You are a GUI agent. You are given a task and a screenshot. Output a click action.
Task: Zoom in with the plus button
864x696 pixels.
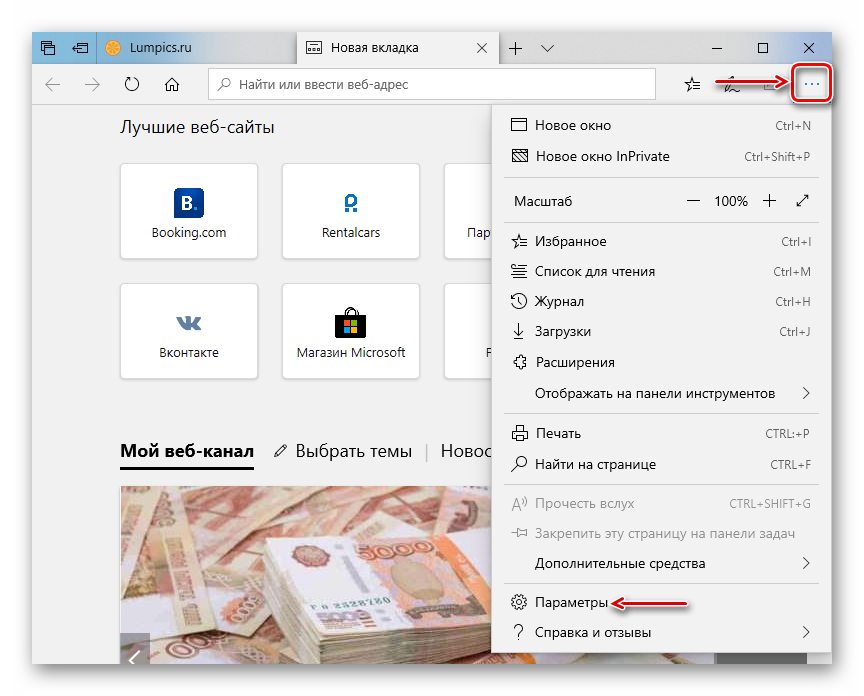[769, 201]
